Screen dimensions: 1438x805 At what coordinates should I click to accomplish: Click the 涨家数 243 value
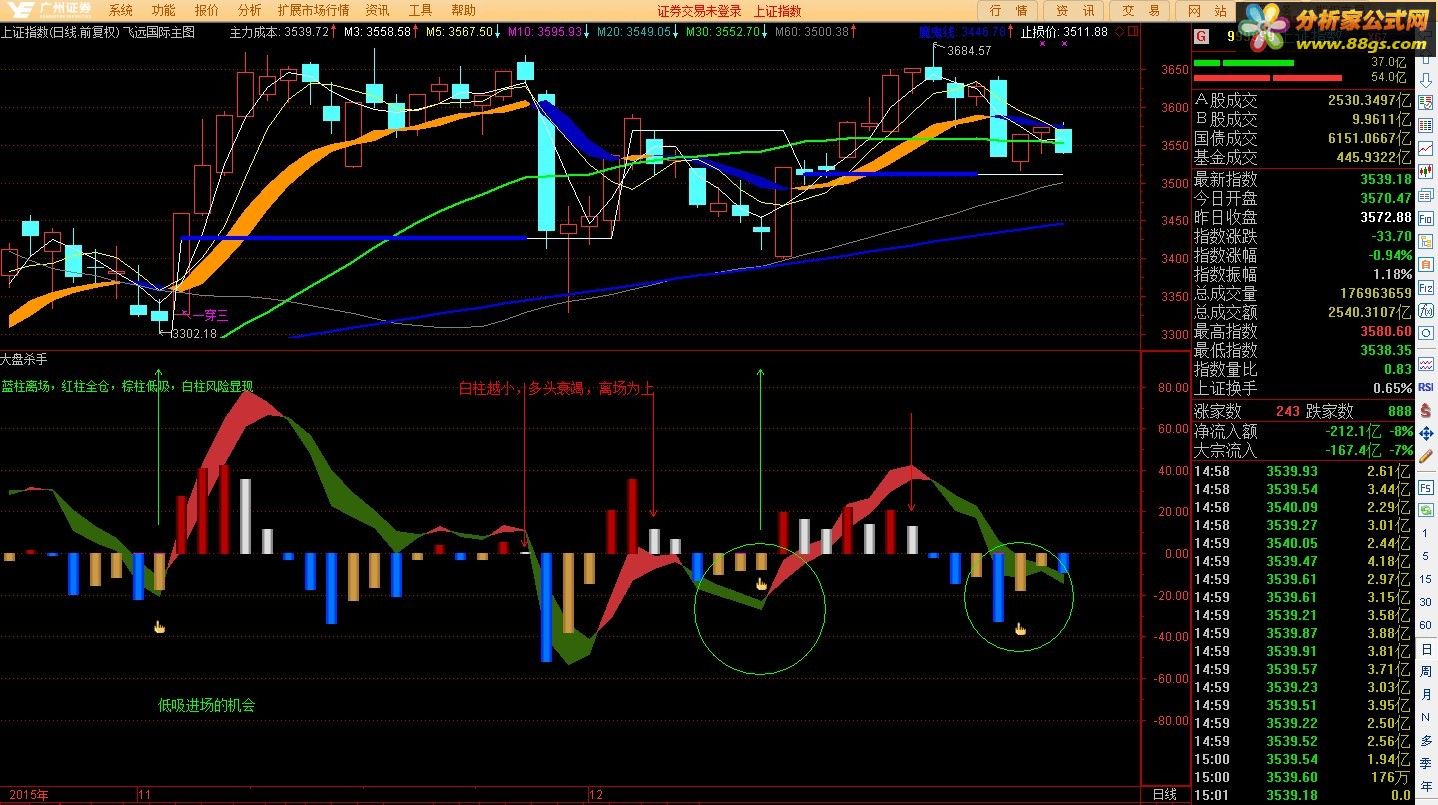tap(1288, 411)
